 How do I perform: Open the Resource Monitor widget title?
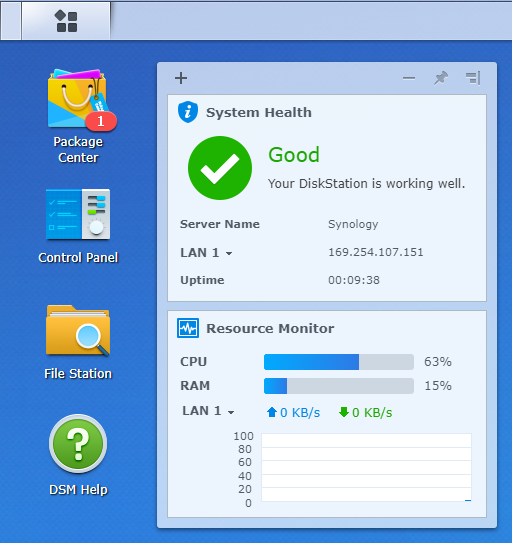pos(270,328)
